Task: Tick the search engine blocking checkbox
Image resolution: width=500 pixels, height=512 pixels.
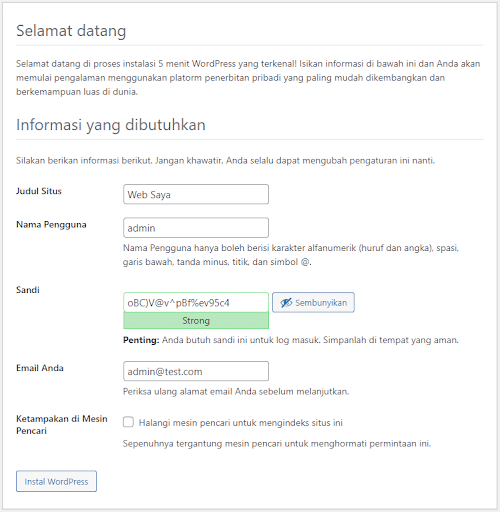Action: pos(128,422)
